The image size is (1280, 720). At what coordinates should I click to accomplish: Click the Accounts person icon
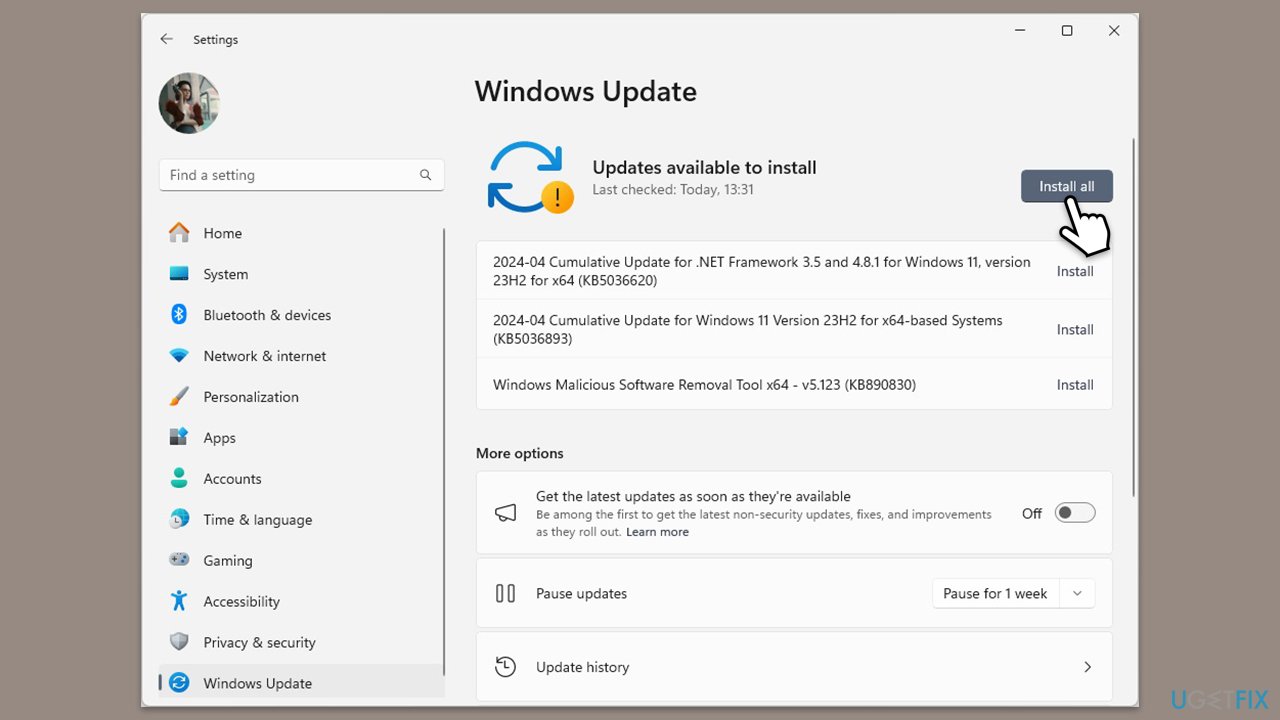tap(179, 479)
